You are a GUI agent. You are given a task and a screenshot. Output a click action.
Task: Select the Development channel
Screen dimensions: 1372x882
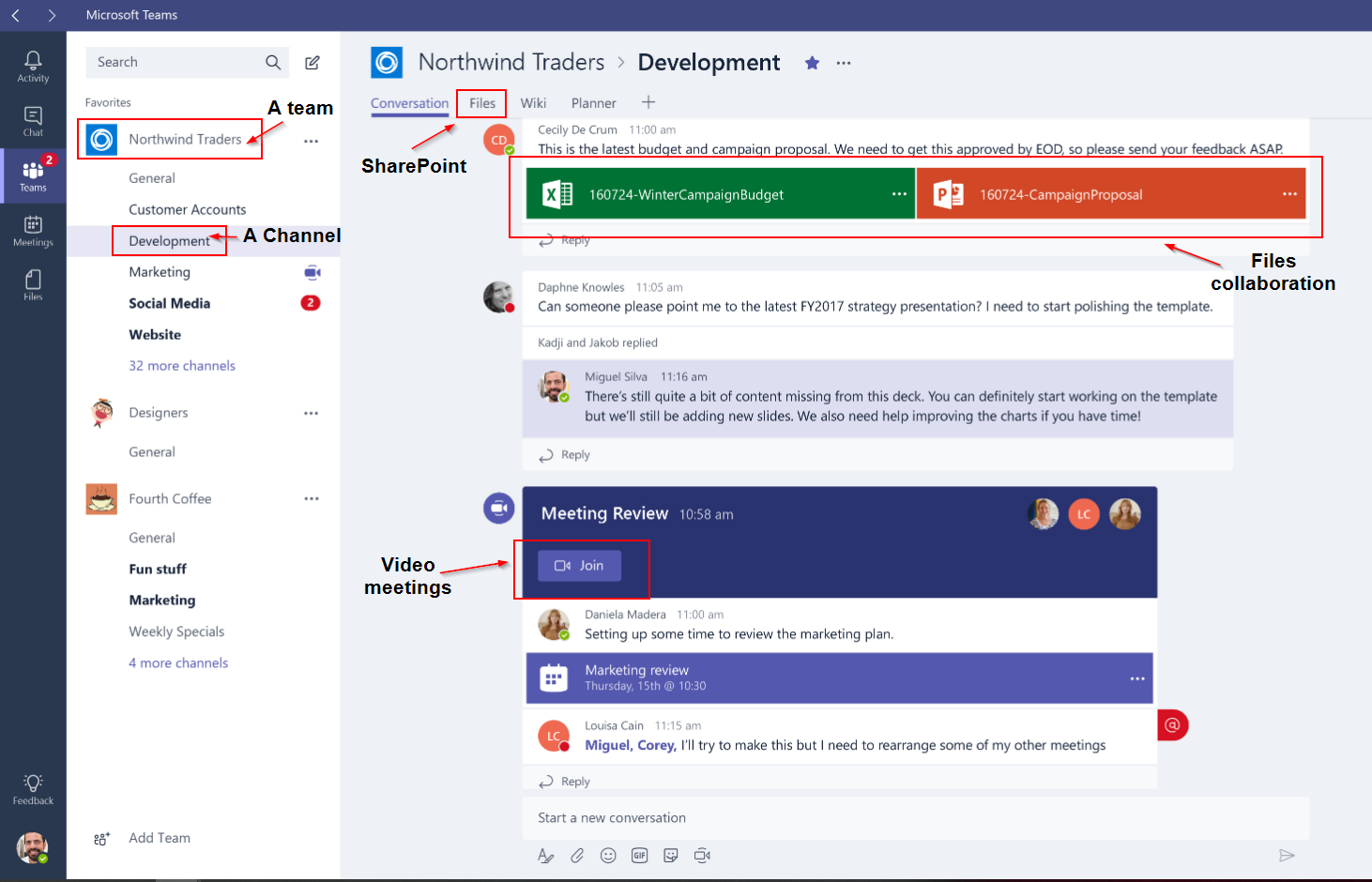(170, 241)
